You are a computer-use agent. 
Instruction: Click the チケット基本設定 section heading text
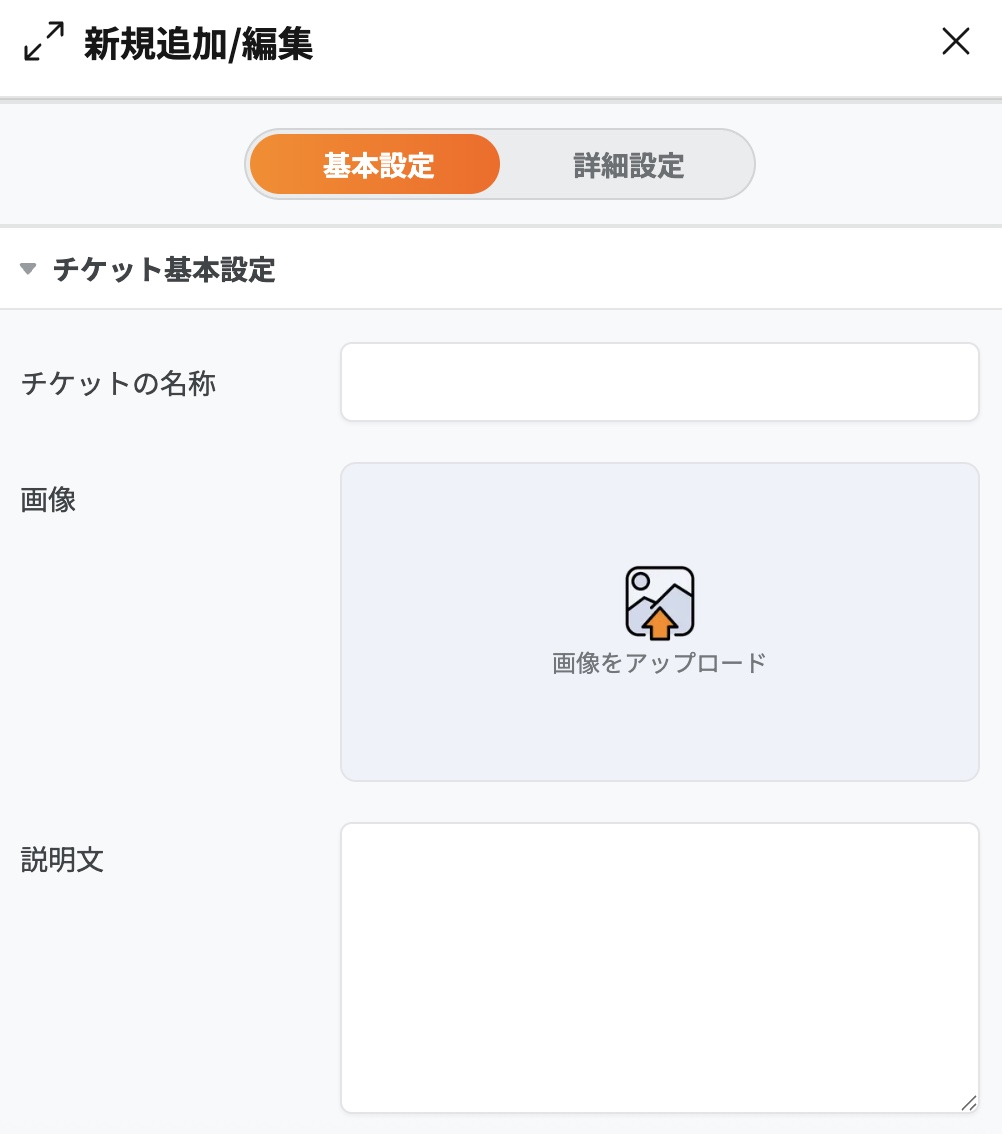(164, 270)
